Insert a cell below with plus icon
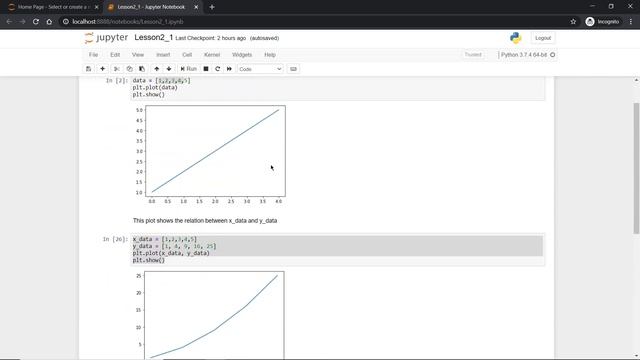Image resolution: width=640 pixels, height=360 pixels. pyautogui.click(x=102, y=69)
